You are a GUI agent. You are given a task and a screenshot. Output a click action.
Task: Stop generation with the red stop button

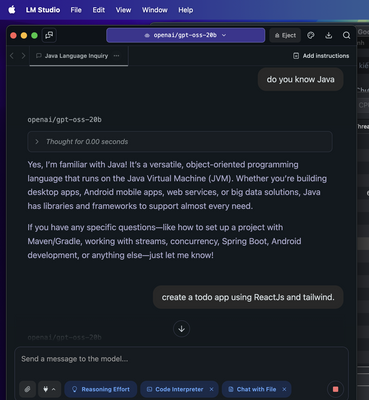coord(336,389)
